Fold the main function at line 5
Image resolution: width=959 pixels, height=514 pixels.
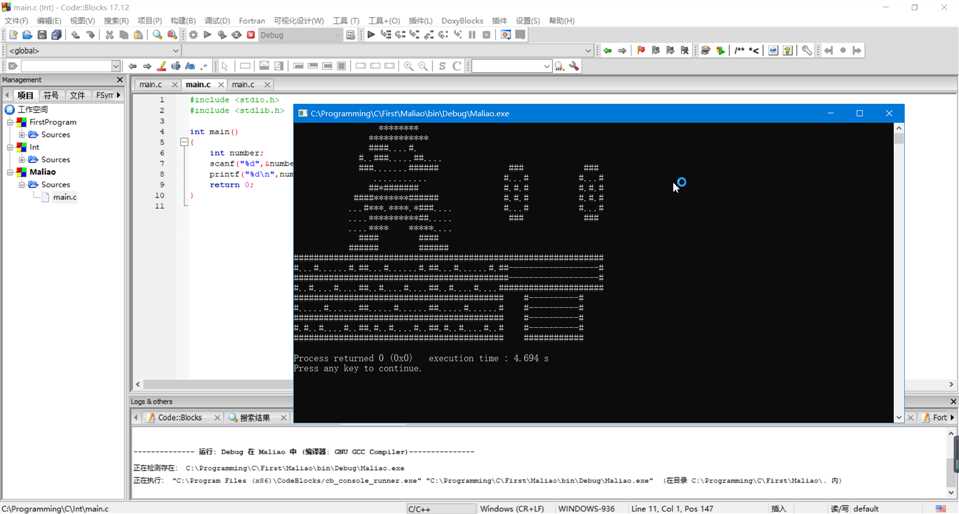coord(183,142)
